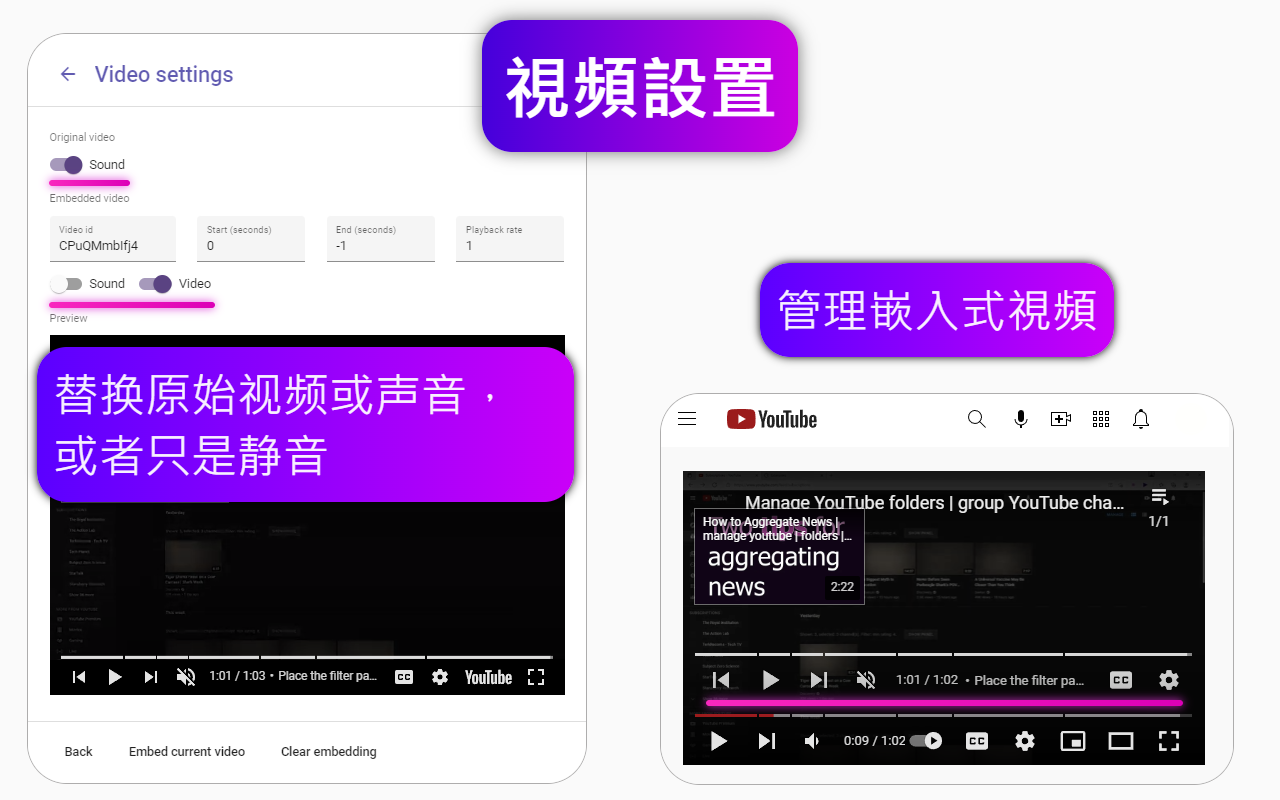Viewport: 1280px width, 800px height.
Task: Click the Create video icon
Action: click(1061, 419)
